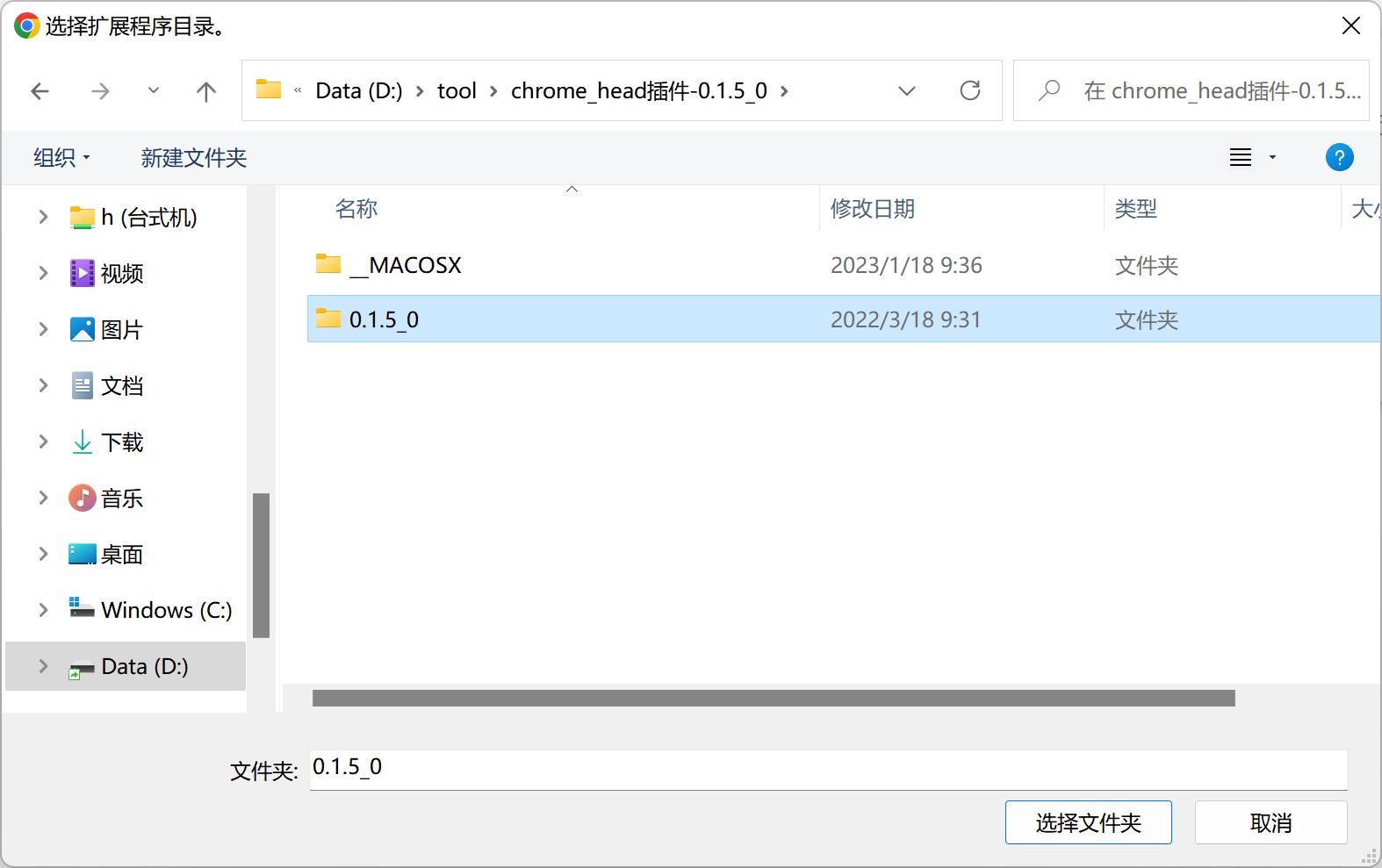Open help with the question mark icon
Screen dimensions: 1382x868
(x=1339, y=158)
